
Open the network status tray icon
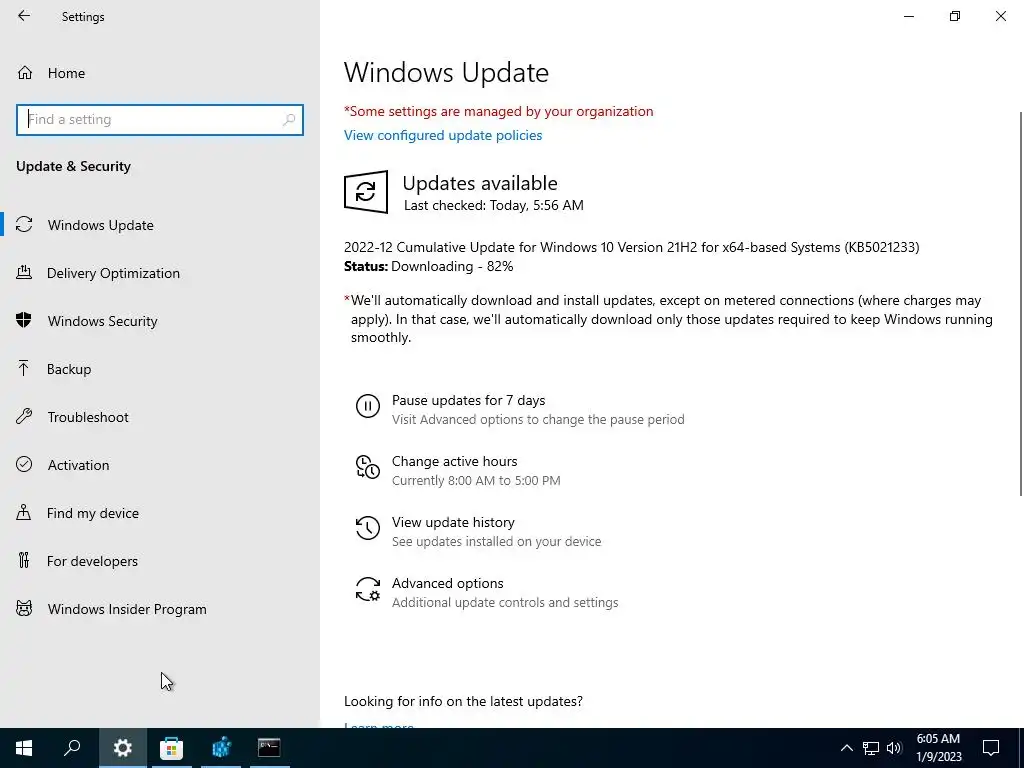pos(871,748)
